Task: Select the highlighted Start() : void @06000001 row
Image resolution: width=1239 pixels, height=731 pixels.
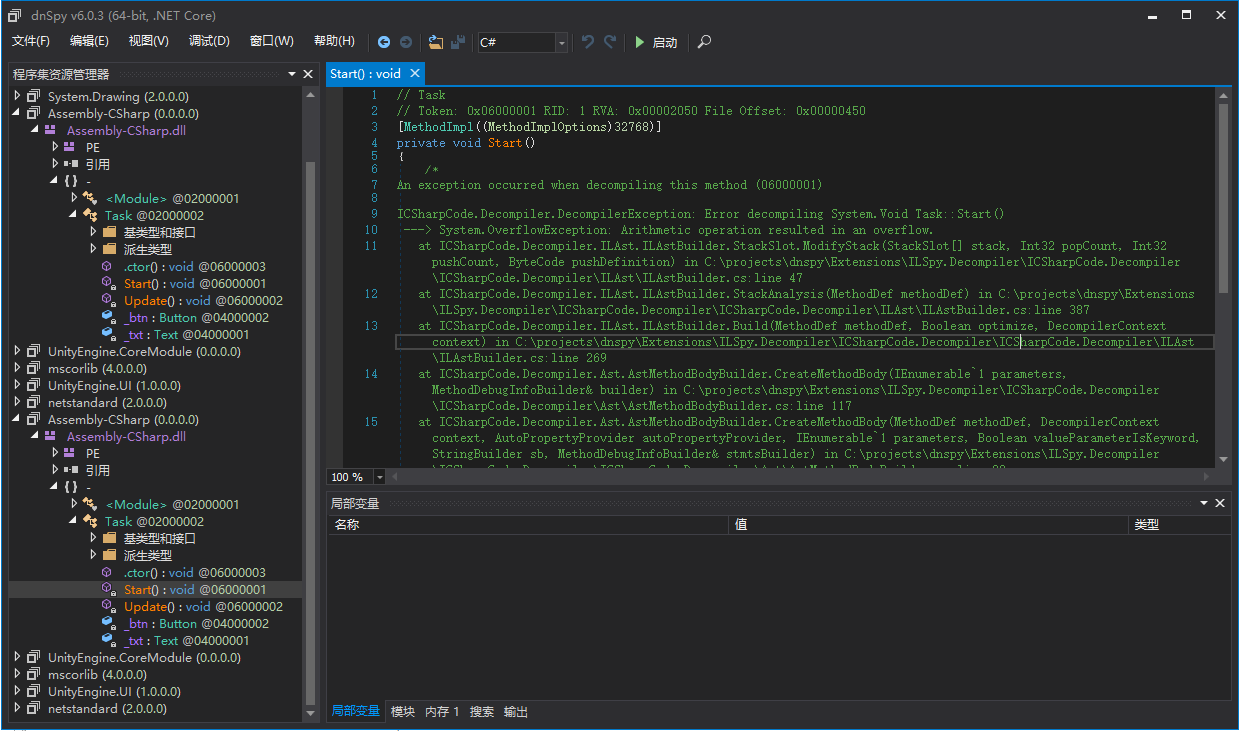Action: [155, 590]
